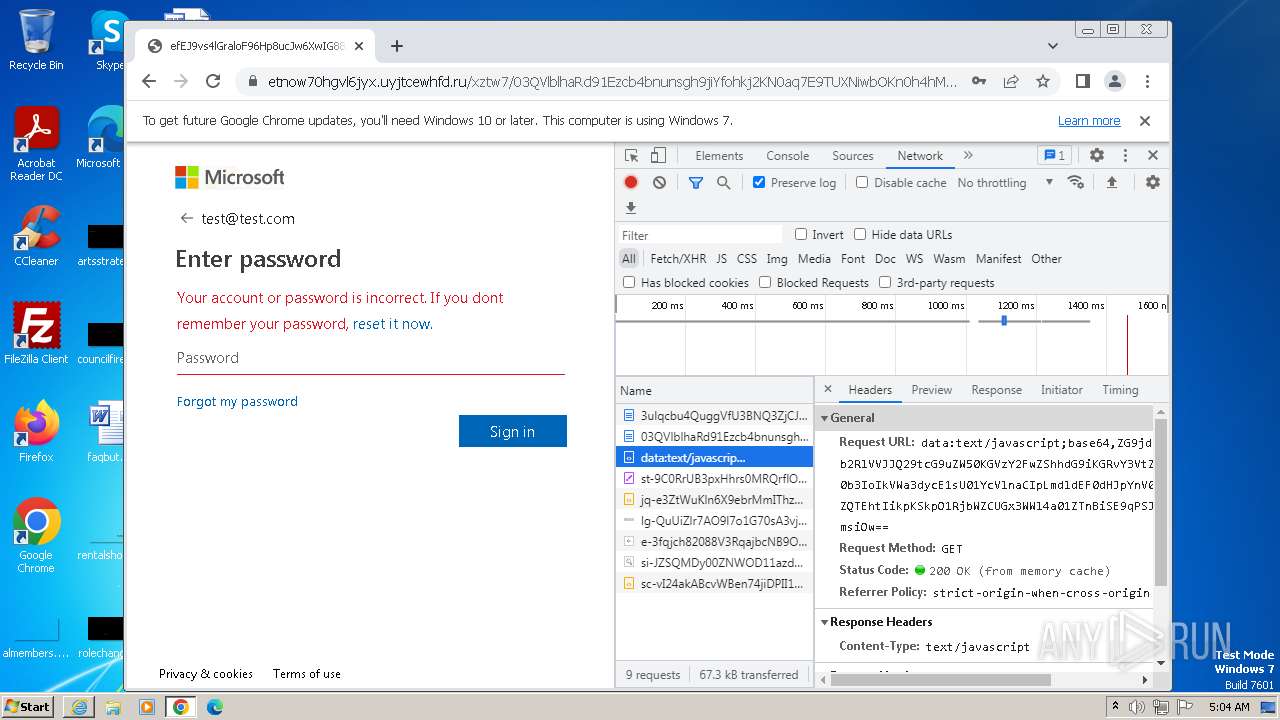This screenshot has height=720, width=1280.
Task: Select the Fetch/XHR type filter
Action: coord(678,258)
